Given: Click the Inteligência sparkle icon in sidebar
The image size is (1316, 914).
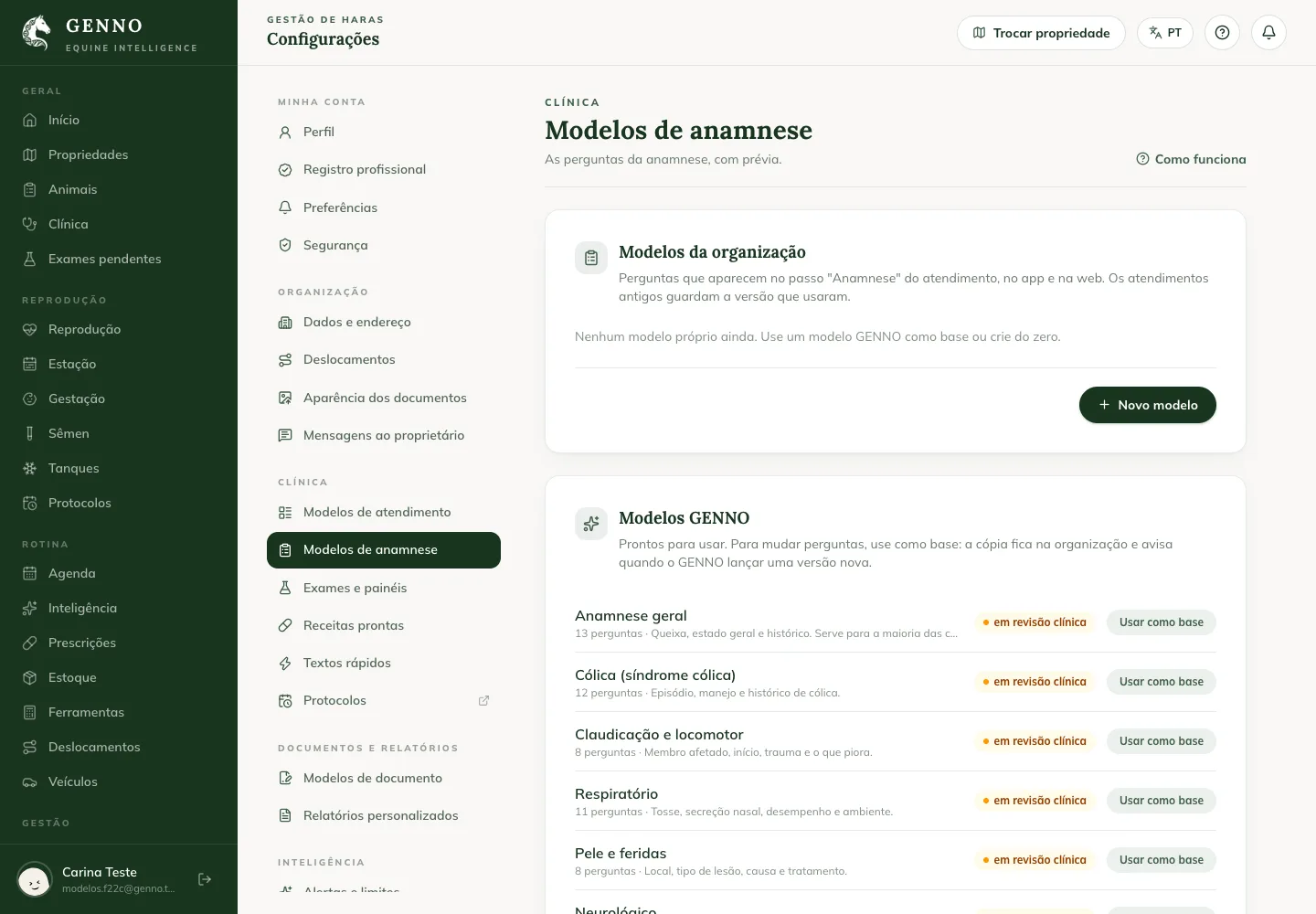Looking at the screenshot, I should pos(30,608).
